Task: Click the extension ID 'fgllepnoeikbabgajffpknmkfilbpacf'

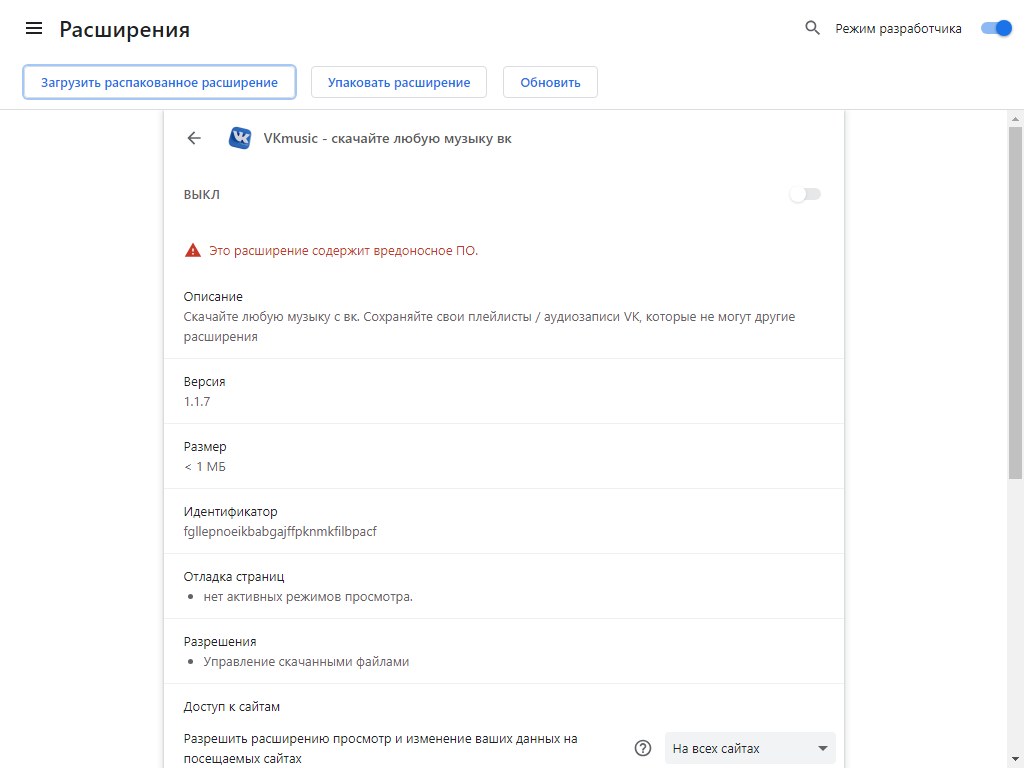Action: click(280, 532)
